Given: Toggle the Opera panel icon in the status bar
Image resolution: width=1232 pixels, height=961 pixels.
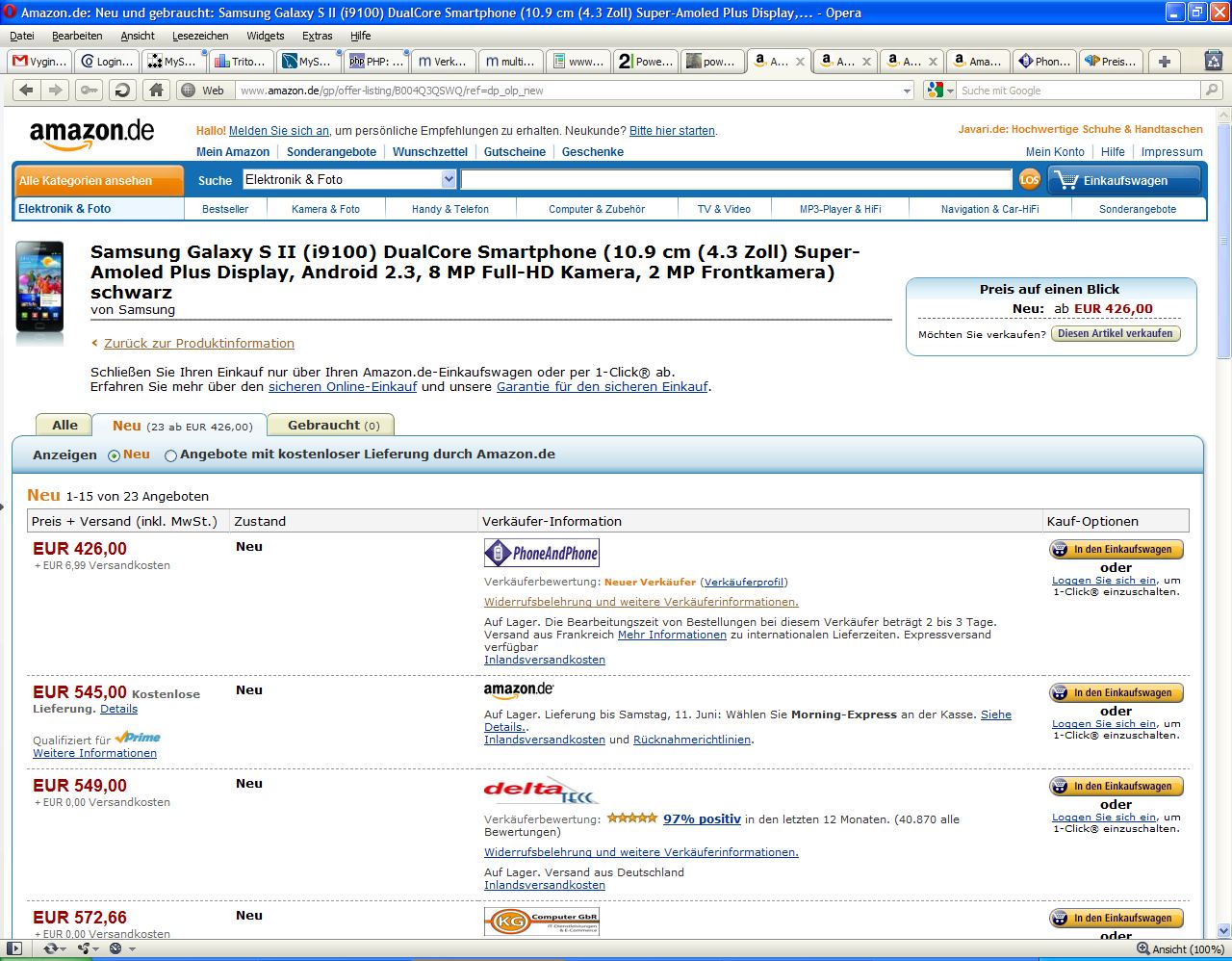Looking at the screenshot, I should (14, 948).
